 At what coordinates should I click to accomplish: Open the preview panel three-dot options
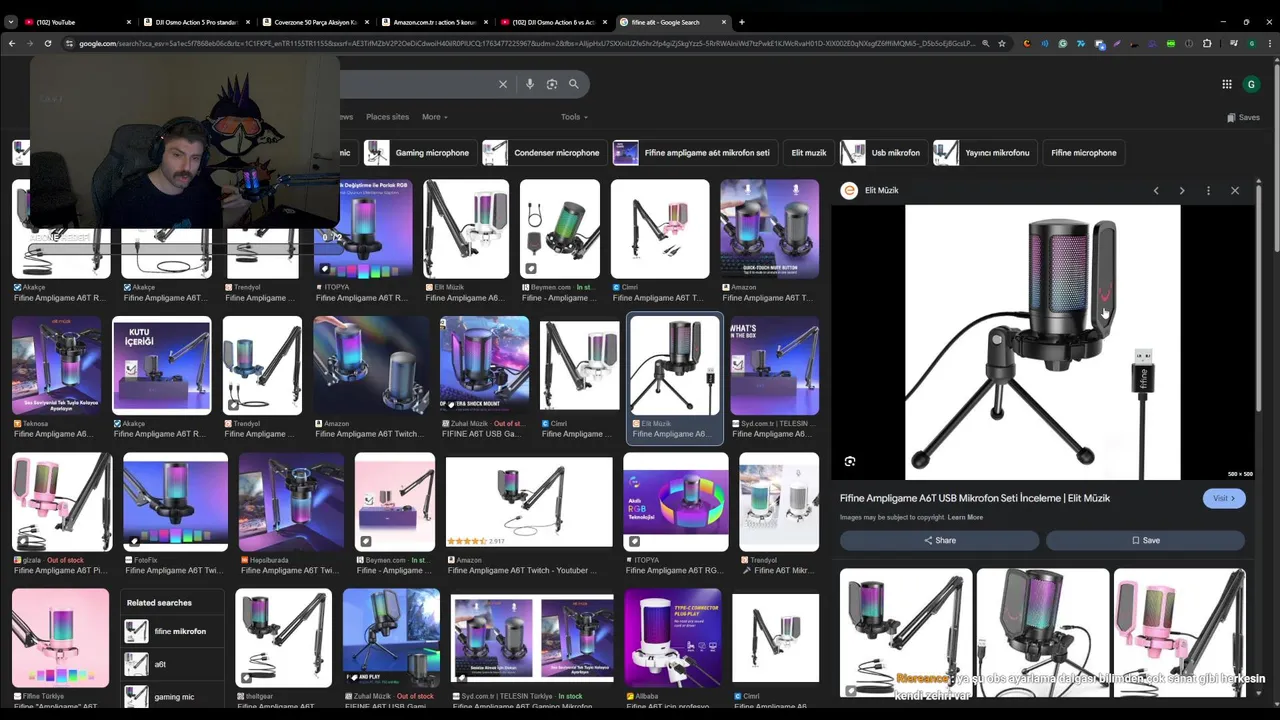[x=1208, y=190]
